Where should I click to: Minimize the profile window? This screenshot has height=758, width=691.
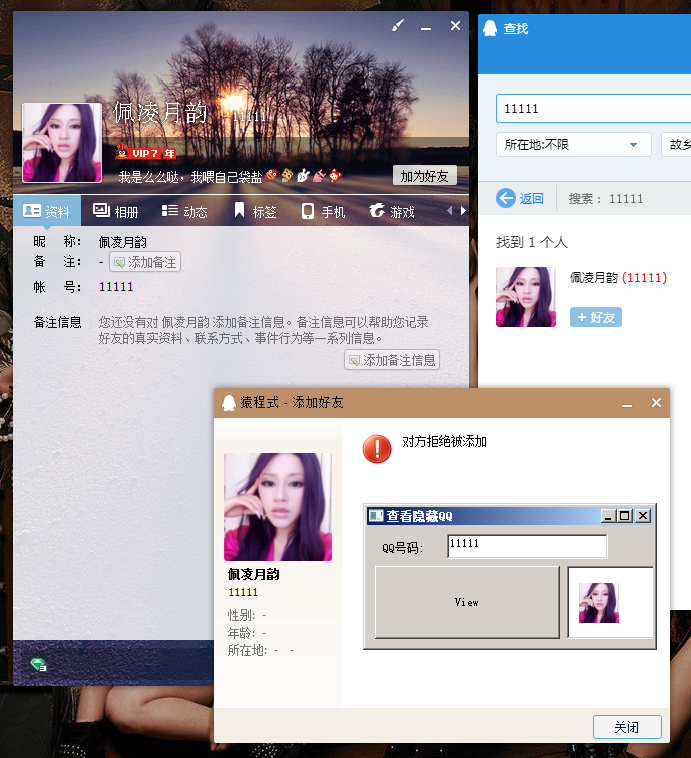pyautogui.click(x=426, y=27)
